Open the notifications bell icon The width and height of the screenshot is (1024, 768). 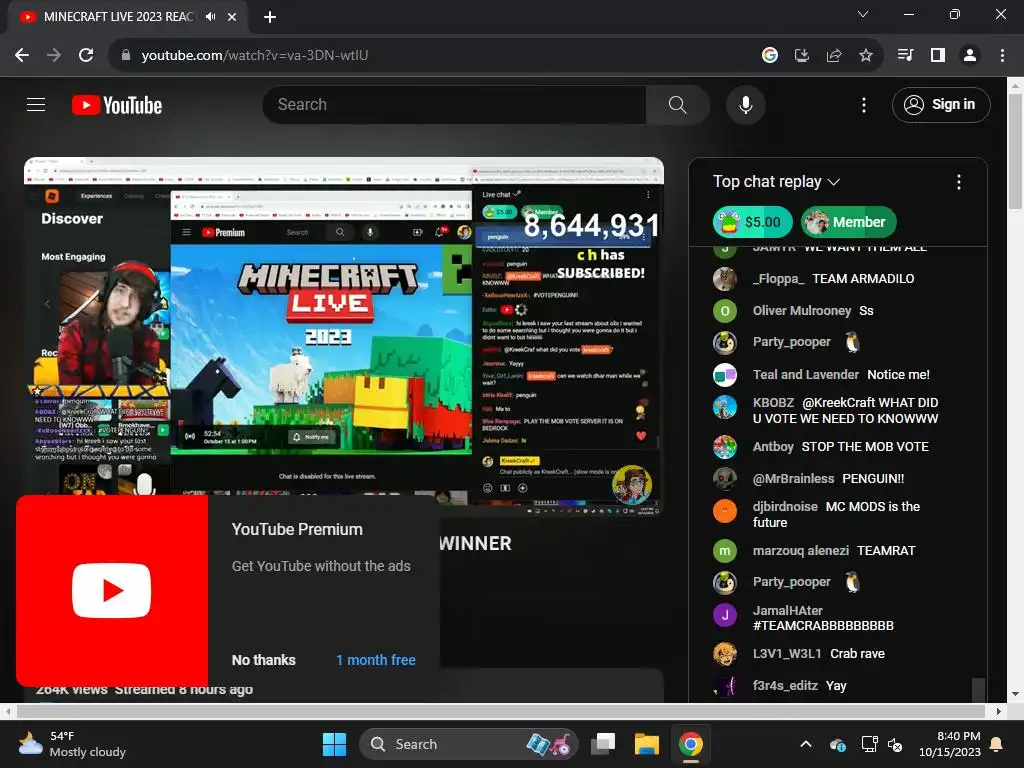997,744
